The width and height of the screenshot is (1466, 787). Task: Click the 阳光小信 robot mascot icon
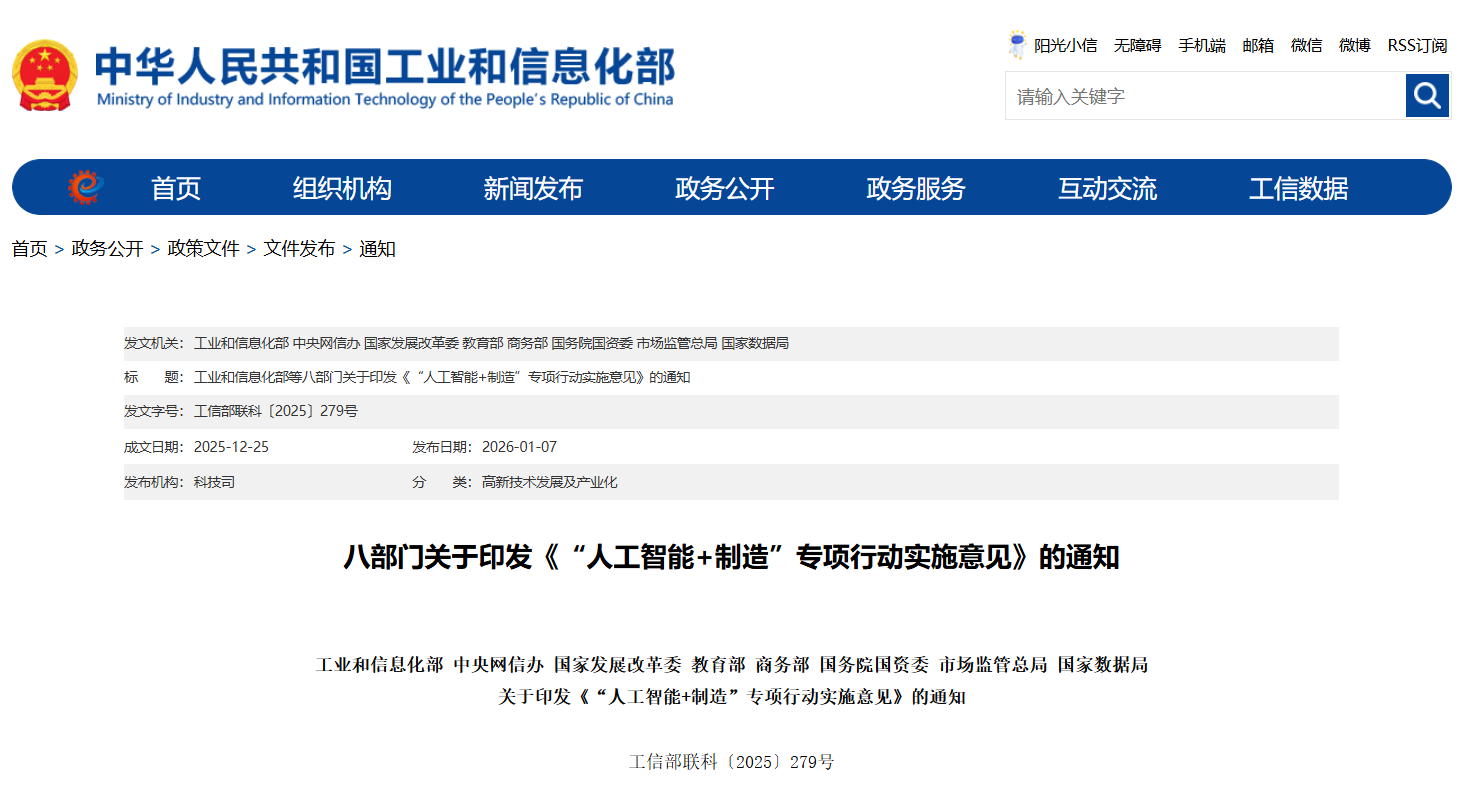1017,45
